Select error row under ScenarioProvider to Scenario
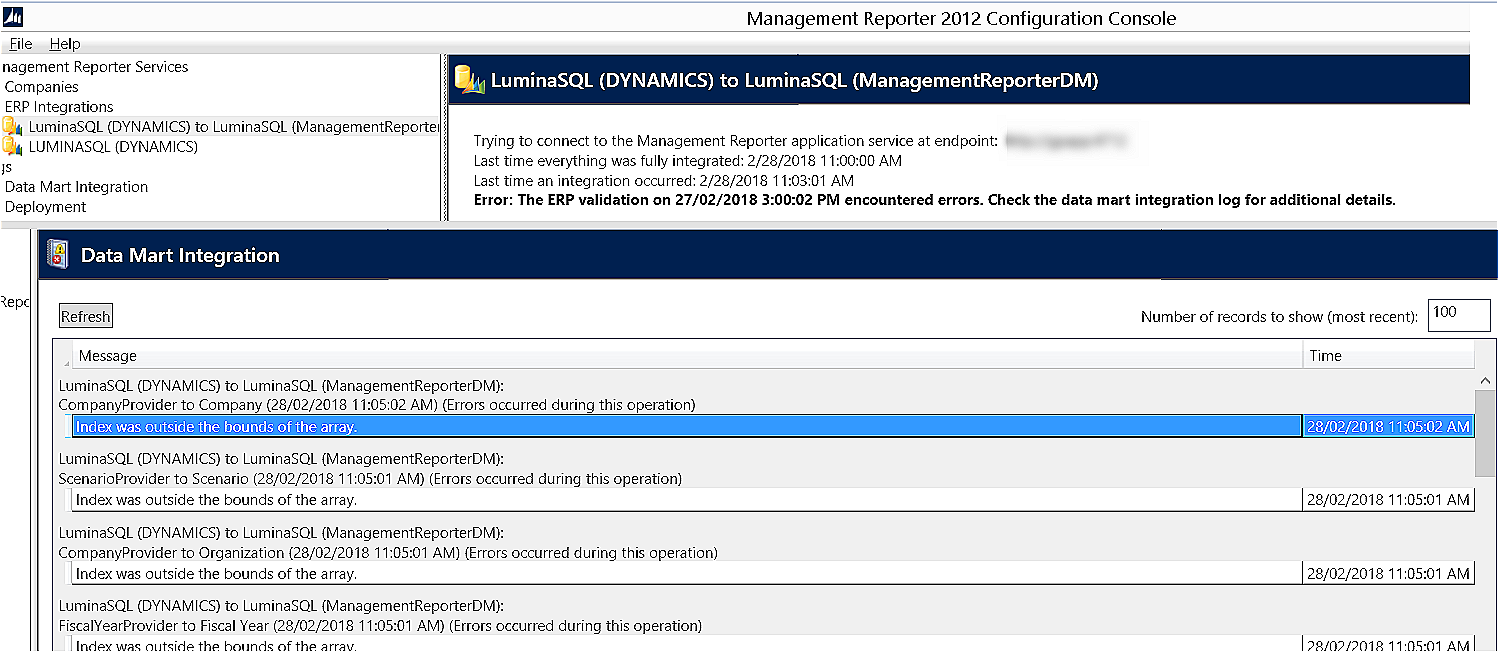The width and height of the screenshot is (1498, 661). 687,500
